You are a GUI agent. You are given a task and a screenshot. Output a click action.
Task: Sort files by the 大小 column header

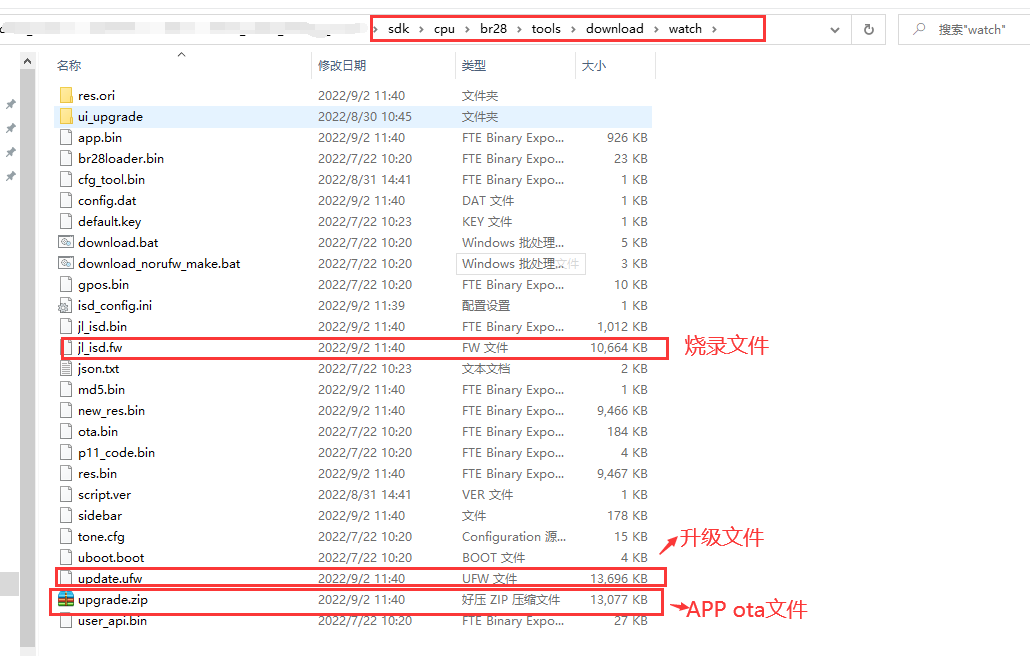(594, 66)
